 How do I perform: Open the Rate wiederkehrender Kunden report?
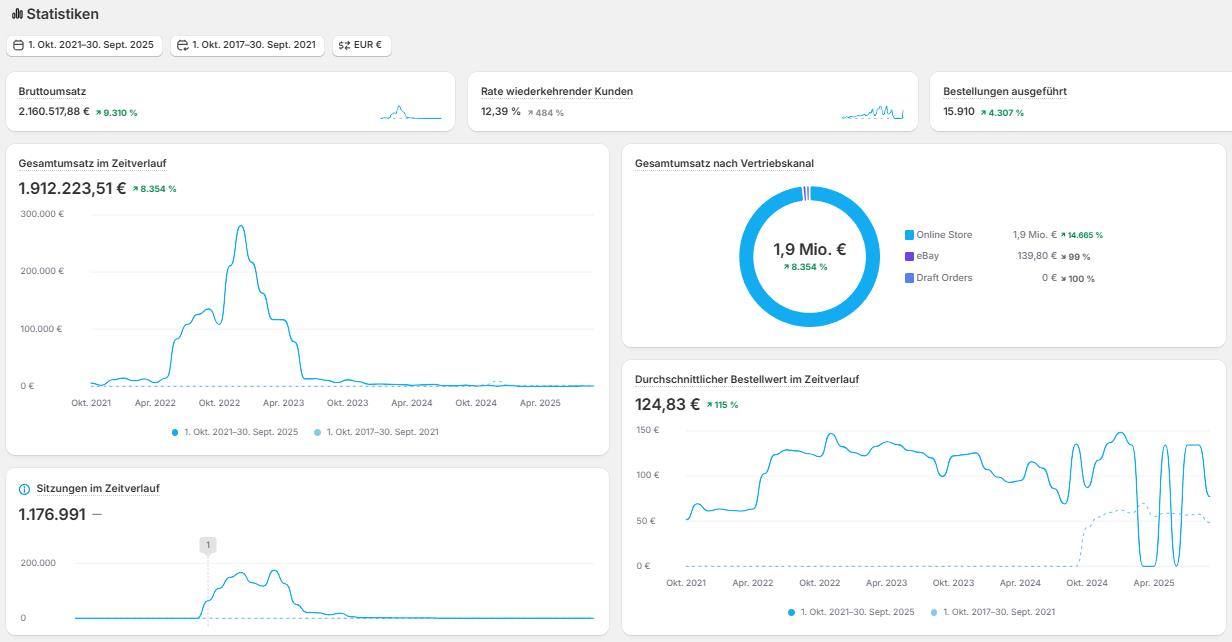point(556,91)
